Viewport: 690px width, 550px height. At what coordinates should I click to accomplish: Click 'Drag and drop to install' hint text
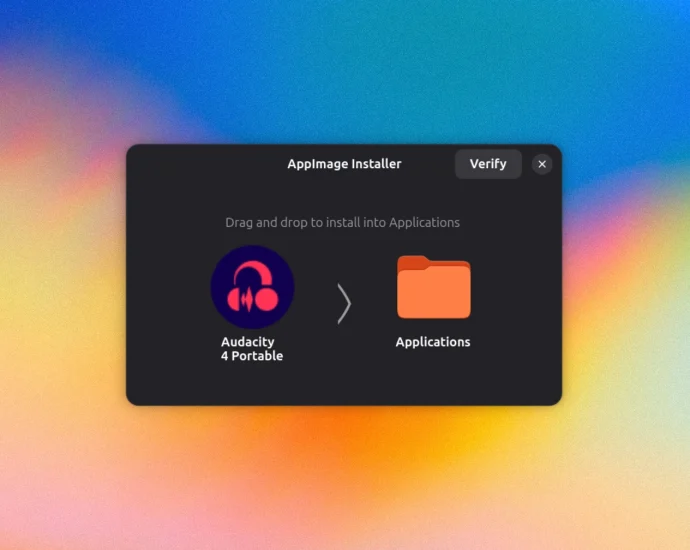pyautogui.click(x=342, y=223)
